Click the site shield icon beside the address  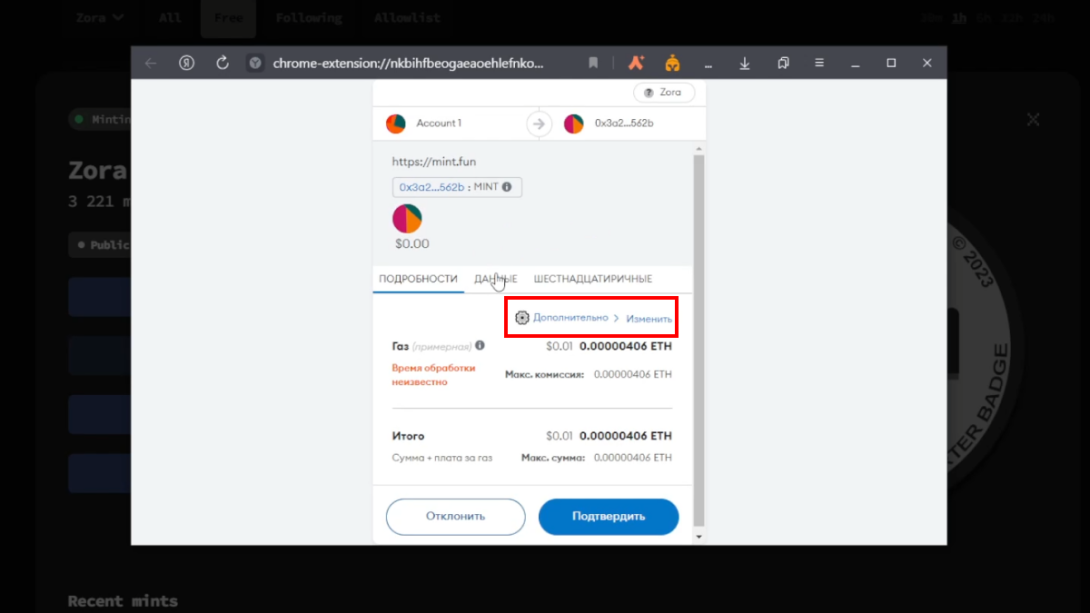(256, 63)
